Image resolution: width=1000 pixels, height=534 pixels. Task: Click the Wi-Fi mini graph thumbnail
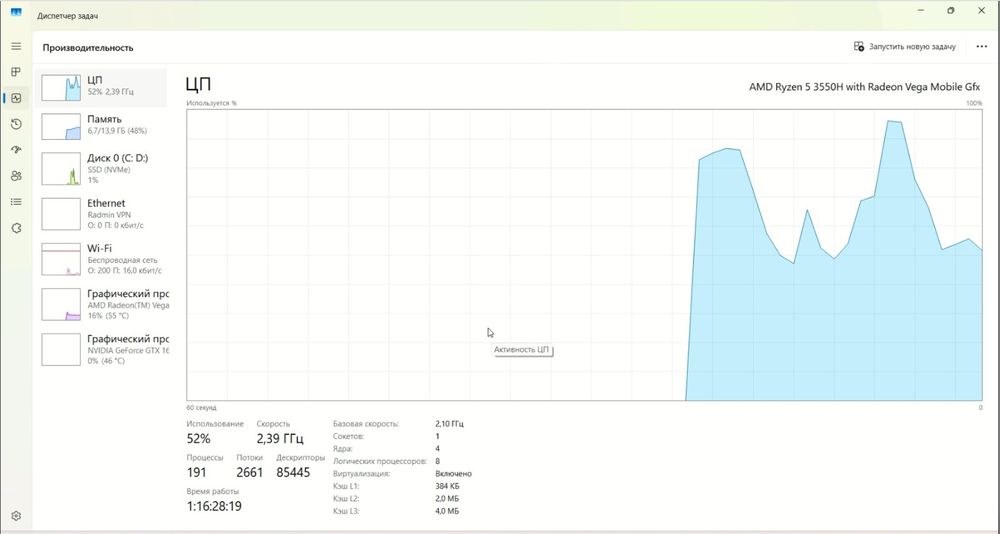click(61, 259)
